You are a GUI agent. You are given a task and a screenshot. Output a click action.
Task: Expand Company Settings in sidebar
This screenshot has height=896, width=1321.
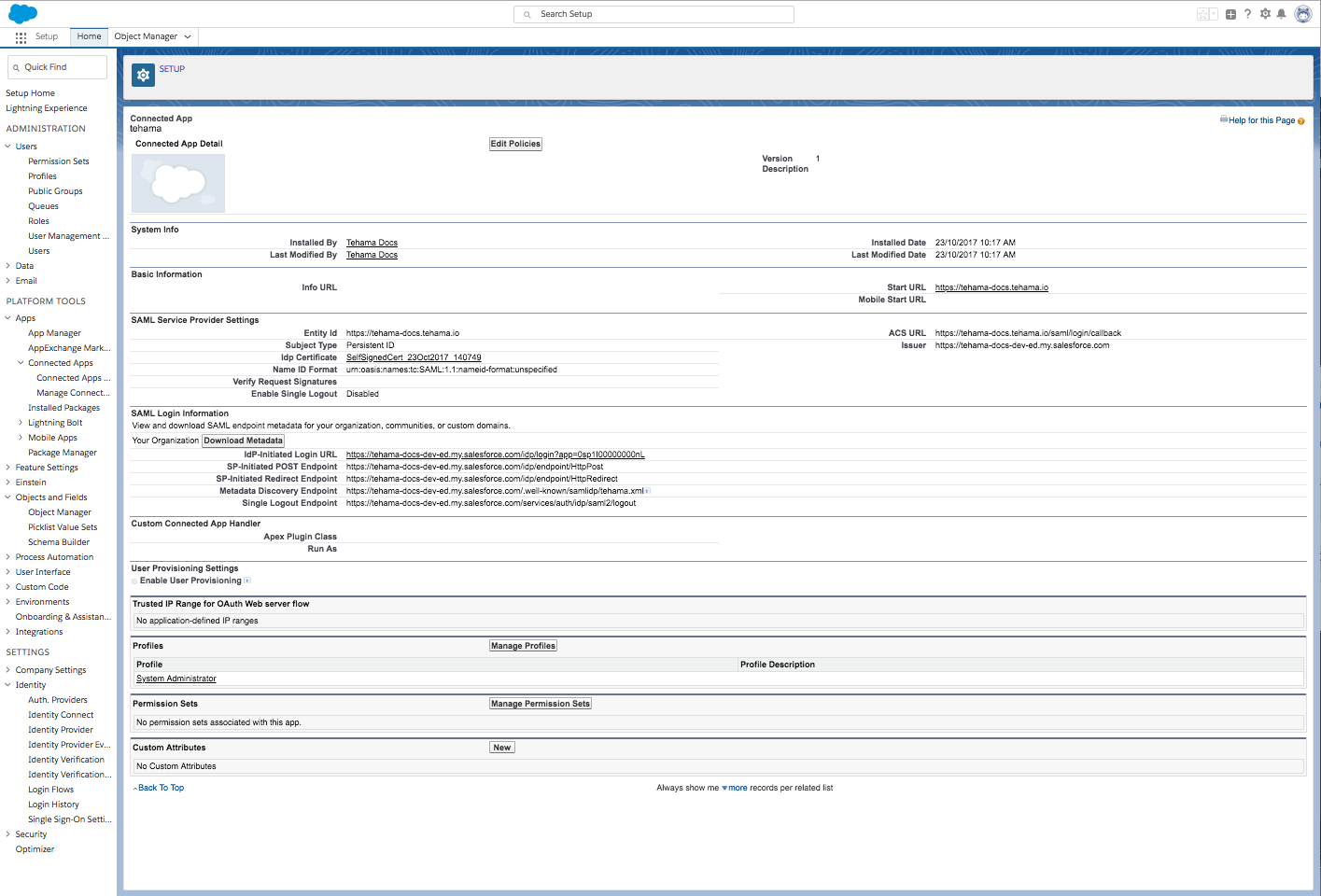(x=8, y=670)
